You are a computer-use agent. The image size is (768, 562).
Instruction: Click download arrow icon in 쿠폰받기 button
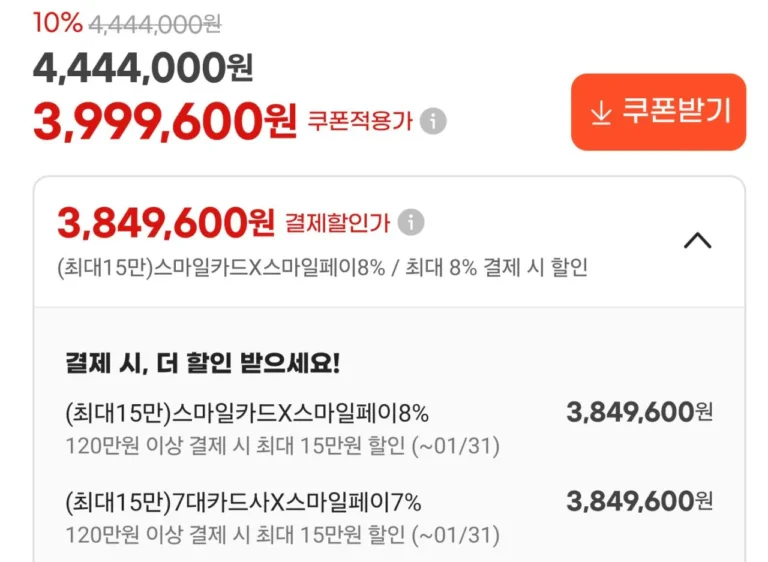coord(600,113)
